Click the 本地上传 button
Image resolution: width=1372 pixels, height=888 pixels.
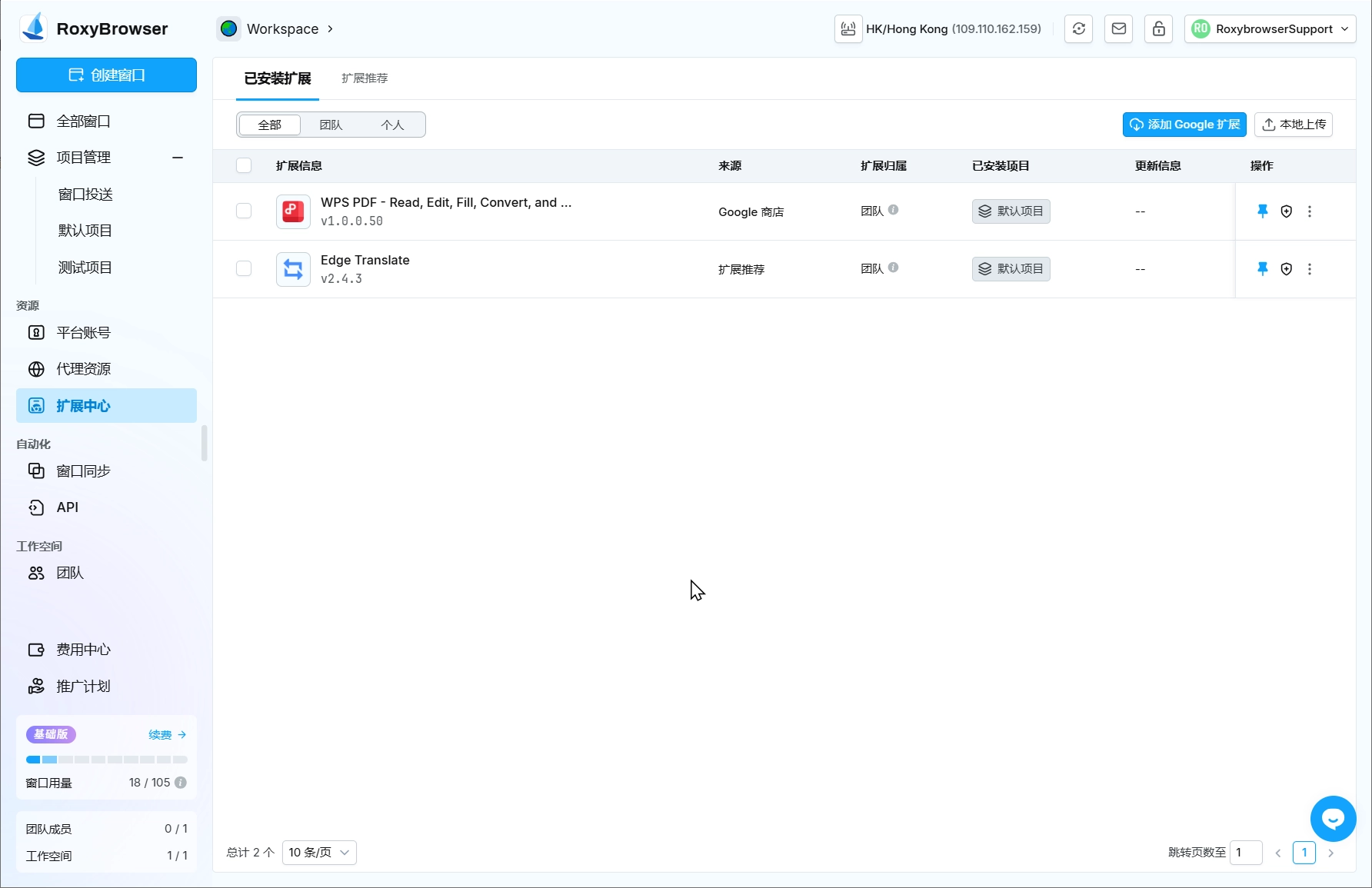point(1294,125)
